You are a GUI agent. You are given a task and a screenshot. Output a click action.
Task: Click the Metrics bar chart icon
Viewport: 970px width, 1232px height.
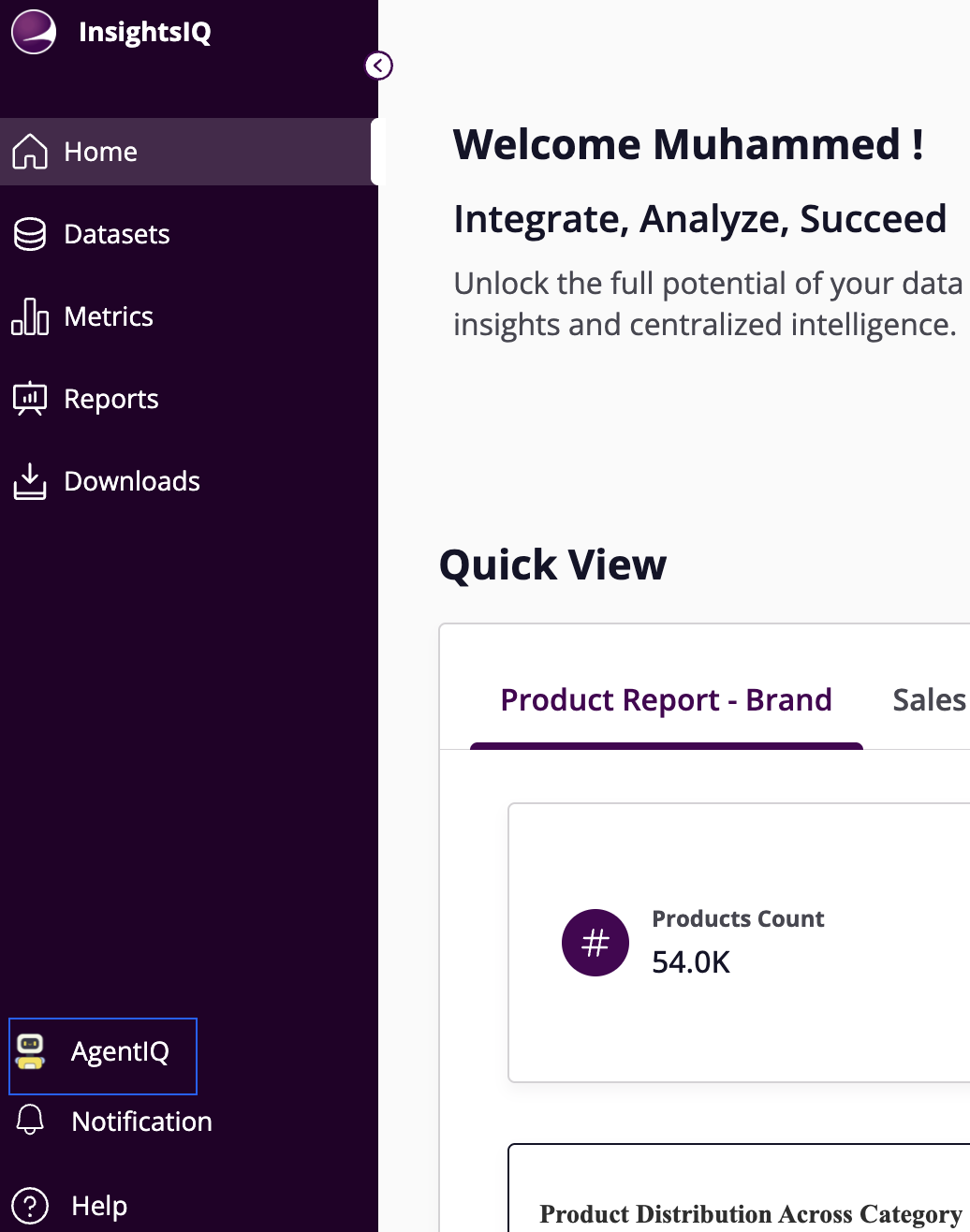30,316
